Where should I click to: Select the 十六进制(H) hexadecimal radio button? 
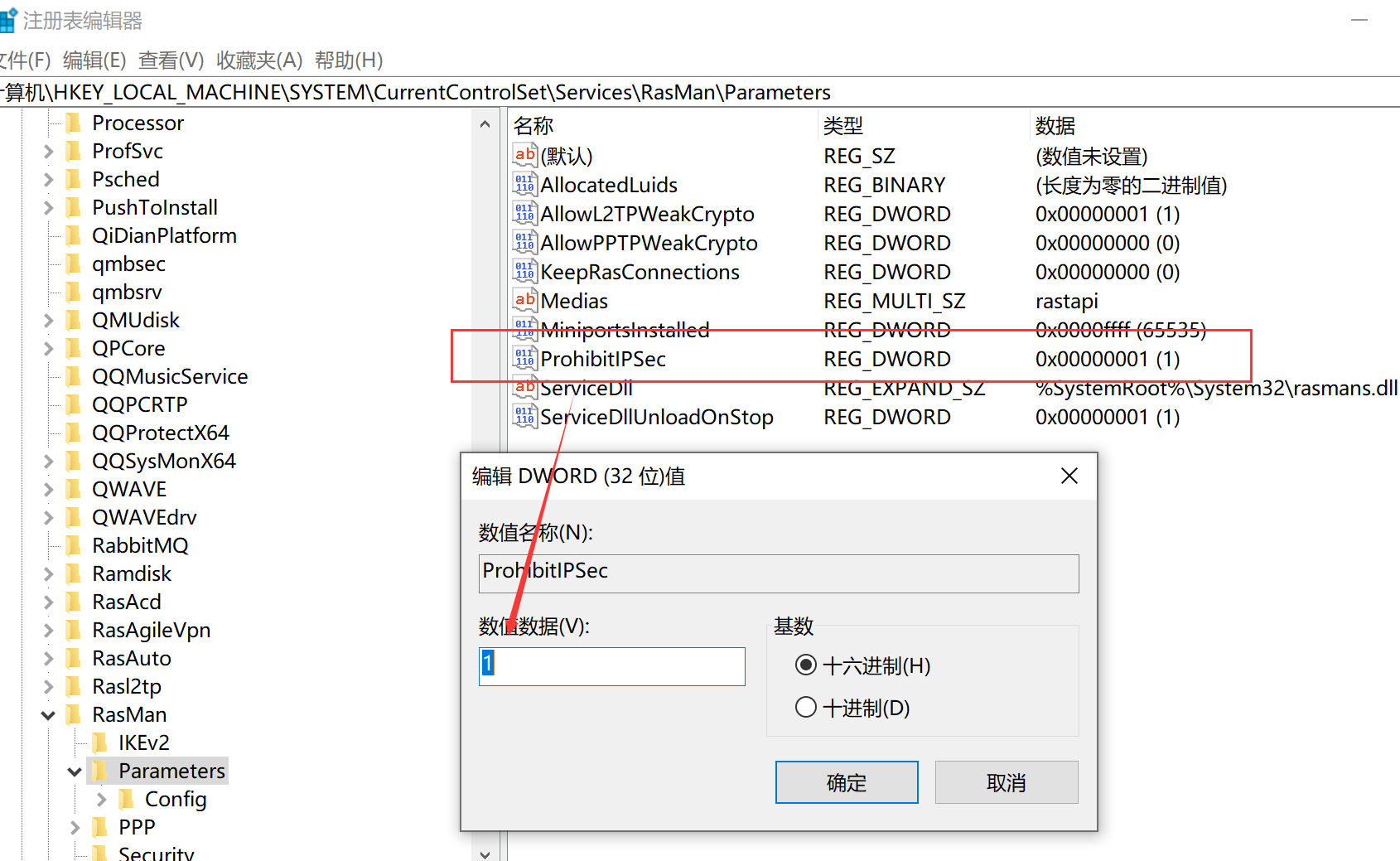pyautogui.click(x=805, y=665)
